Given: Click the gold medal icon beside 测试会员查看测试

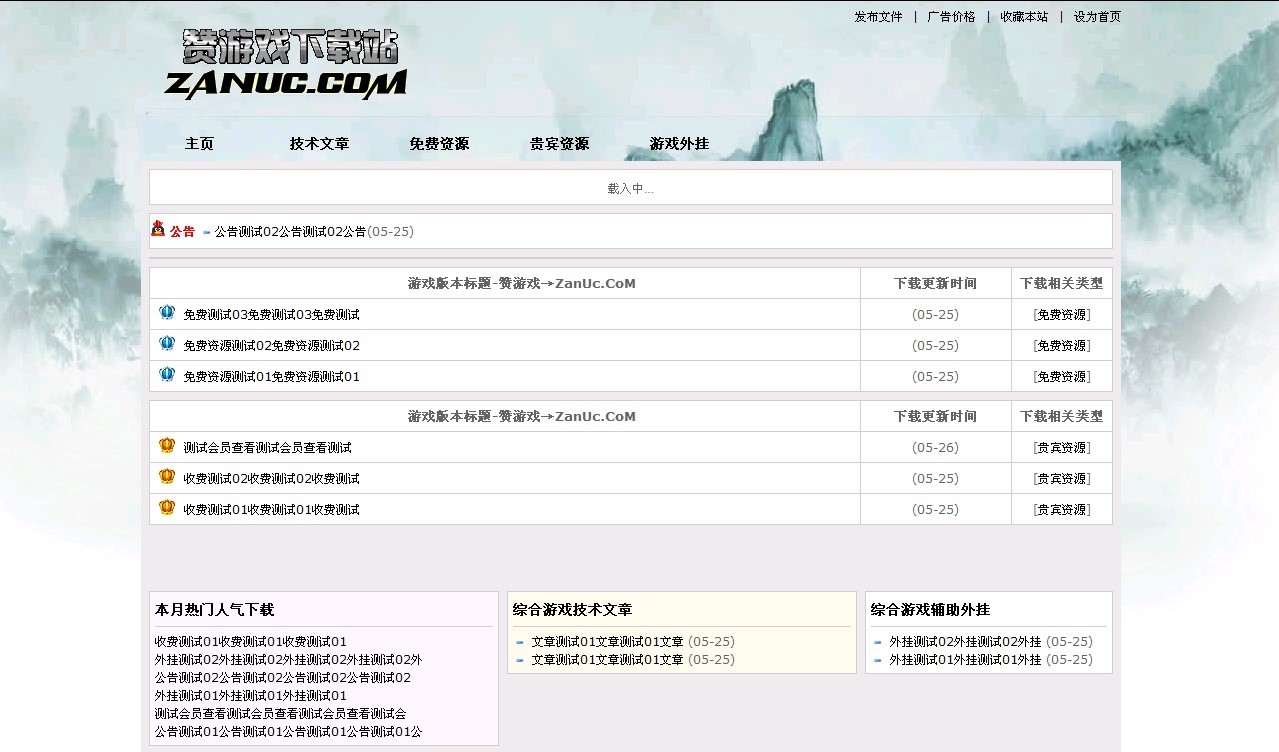Looking at the screenshot, I should (x=167, y=446).
